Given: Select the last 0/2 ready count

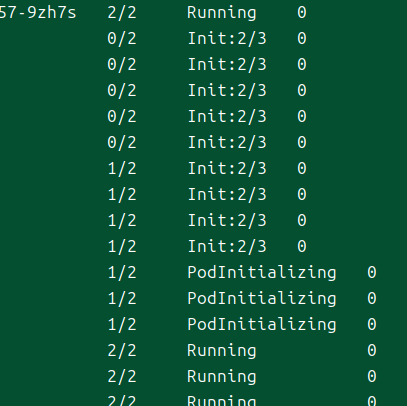Looking at the screenshot, I should point(122,143).
